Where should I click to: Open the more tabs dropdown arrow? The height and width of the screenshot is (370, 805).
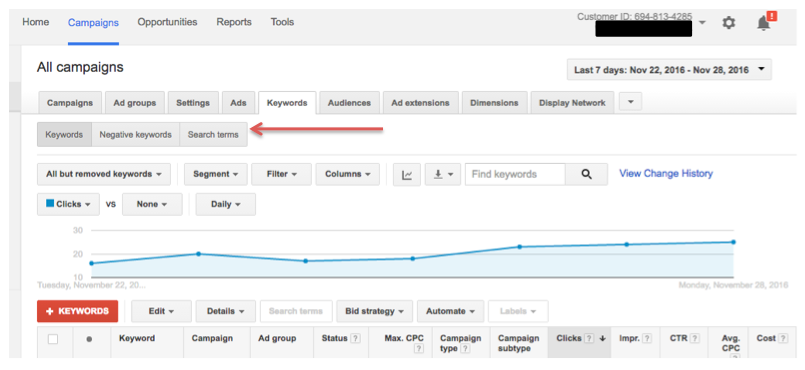click(x=630, y=102)
